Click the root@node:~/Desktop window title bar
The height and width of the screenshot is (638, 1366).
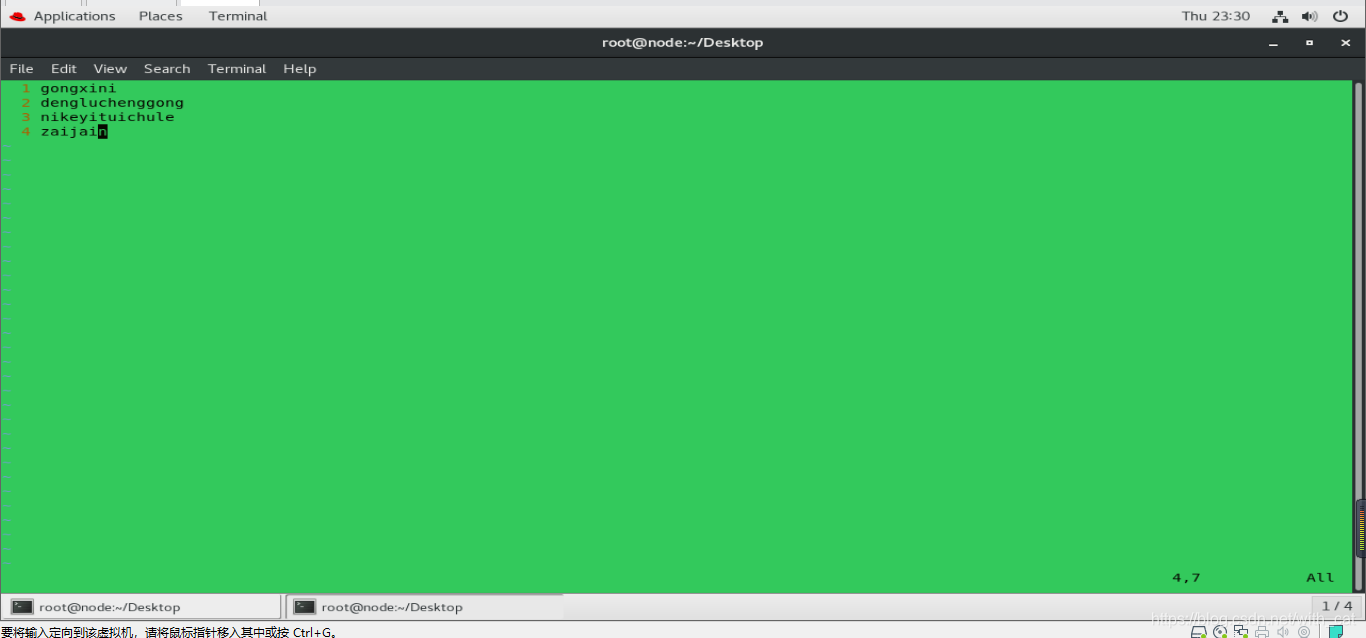pos(682,43)
